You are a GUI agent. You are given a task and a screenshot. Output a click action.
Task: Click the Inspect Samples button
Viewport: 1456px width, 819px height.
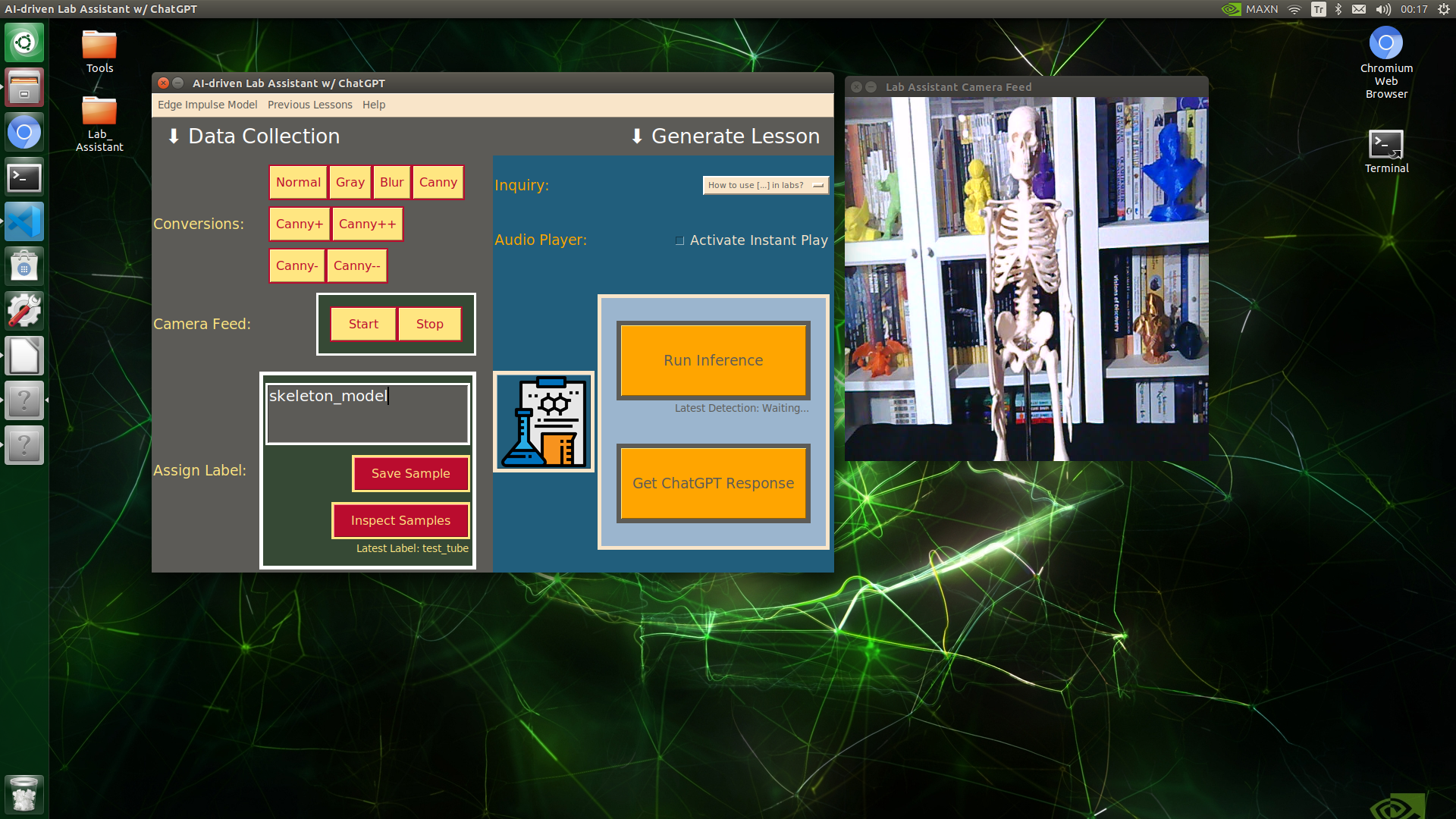[401, 520]
